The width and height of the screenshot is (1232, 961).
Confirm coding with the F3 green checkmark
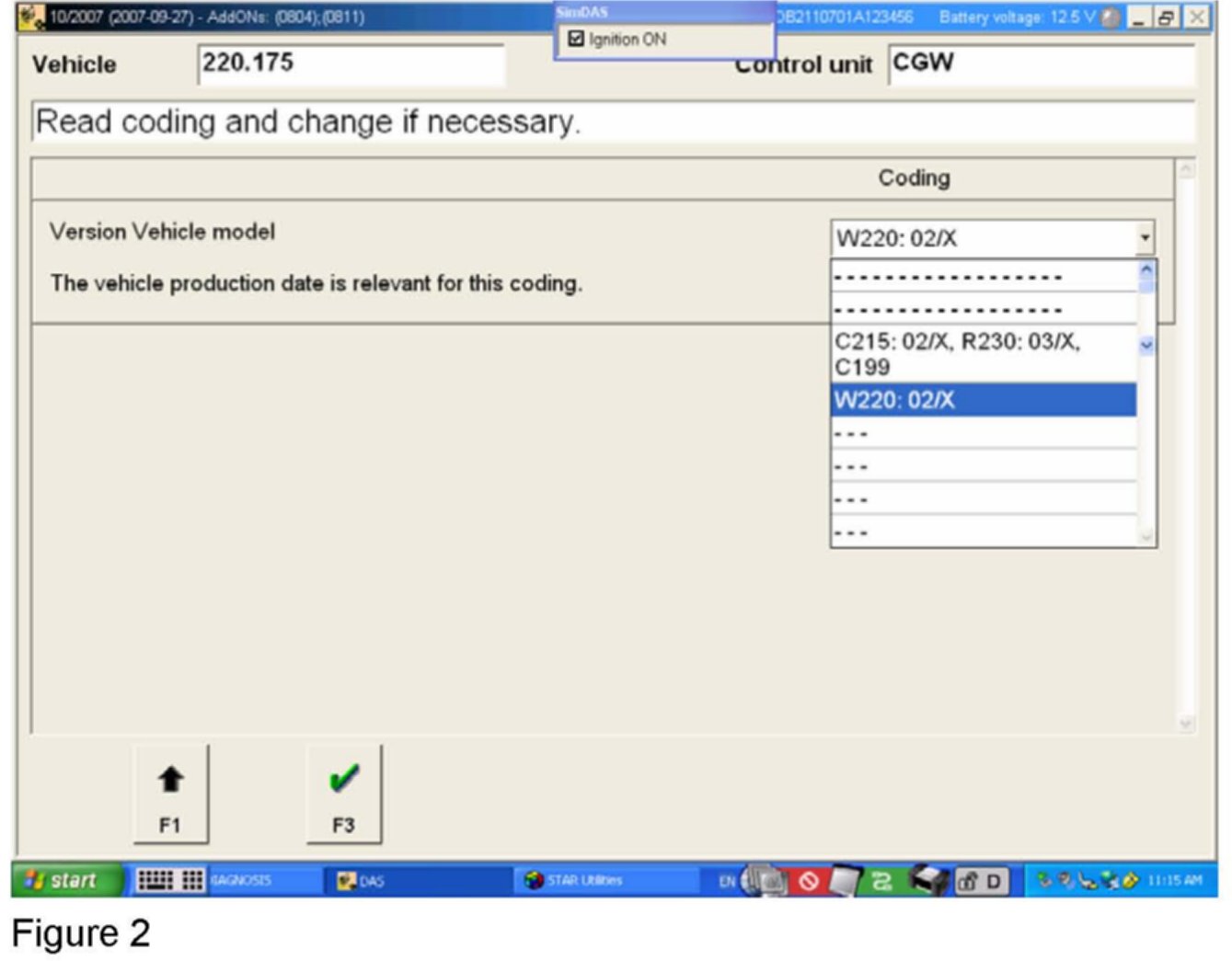(x=343, y=794)
